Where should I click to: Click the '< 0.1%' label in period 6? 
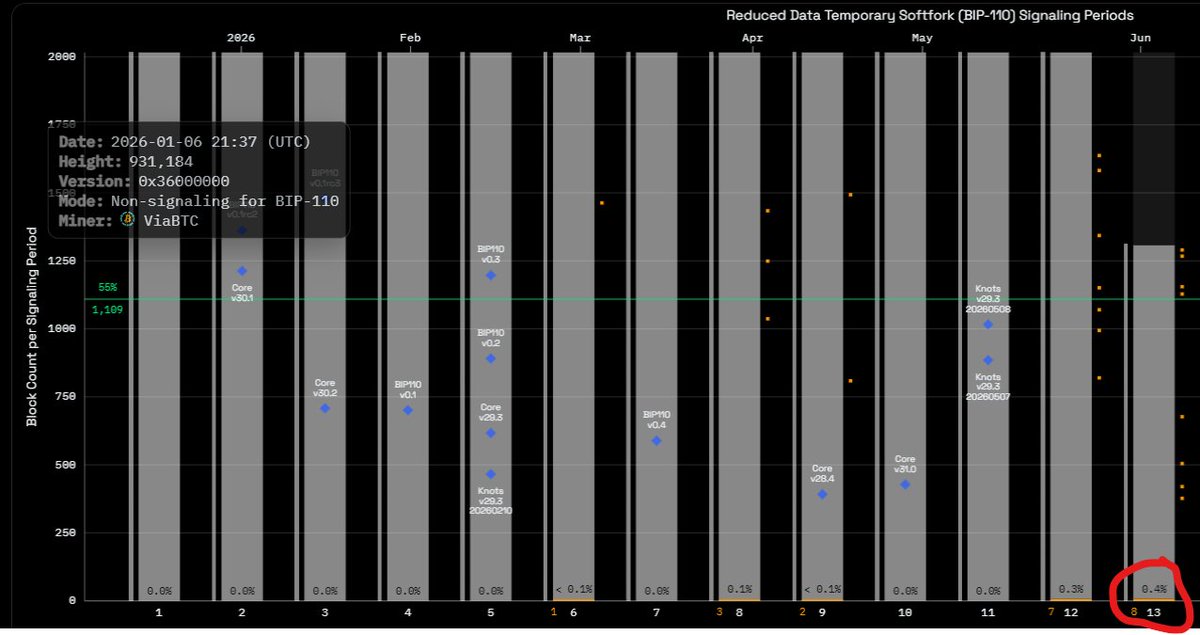(x=574, y=589)
